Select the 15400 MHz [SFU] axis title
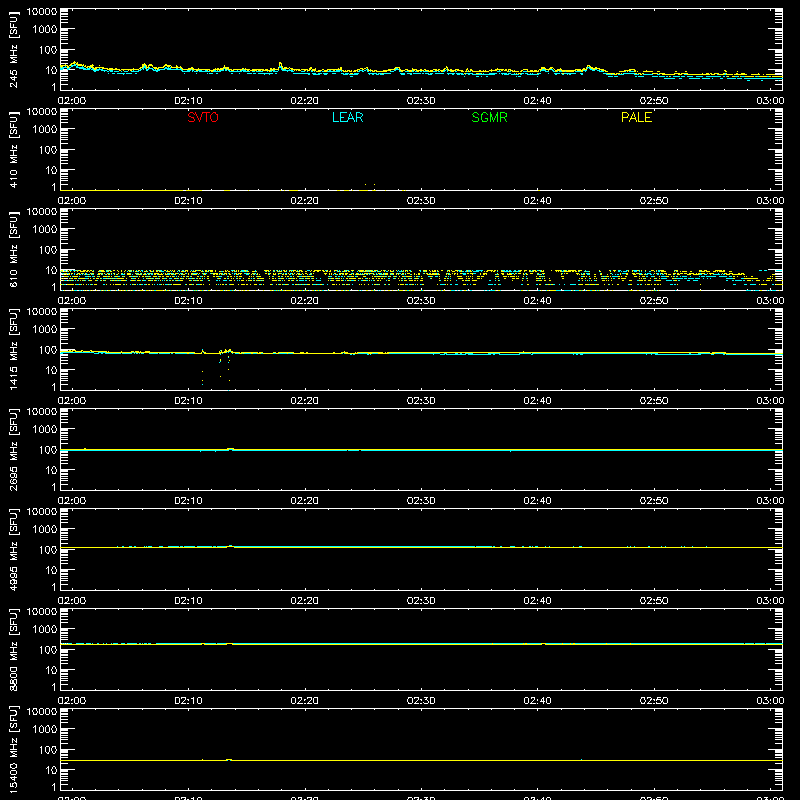Viewport: 800px width, 800px height. coord(13,749)
